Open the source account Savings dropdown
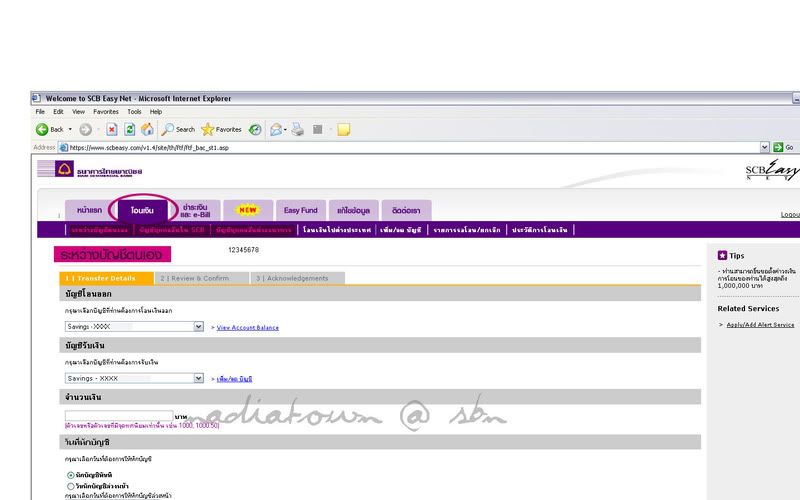Viewport: 800px width, 500px height. point(134,327)
